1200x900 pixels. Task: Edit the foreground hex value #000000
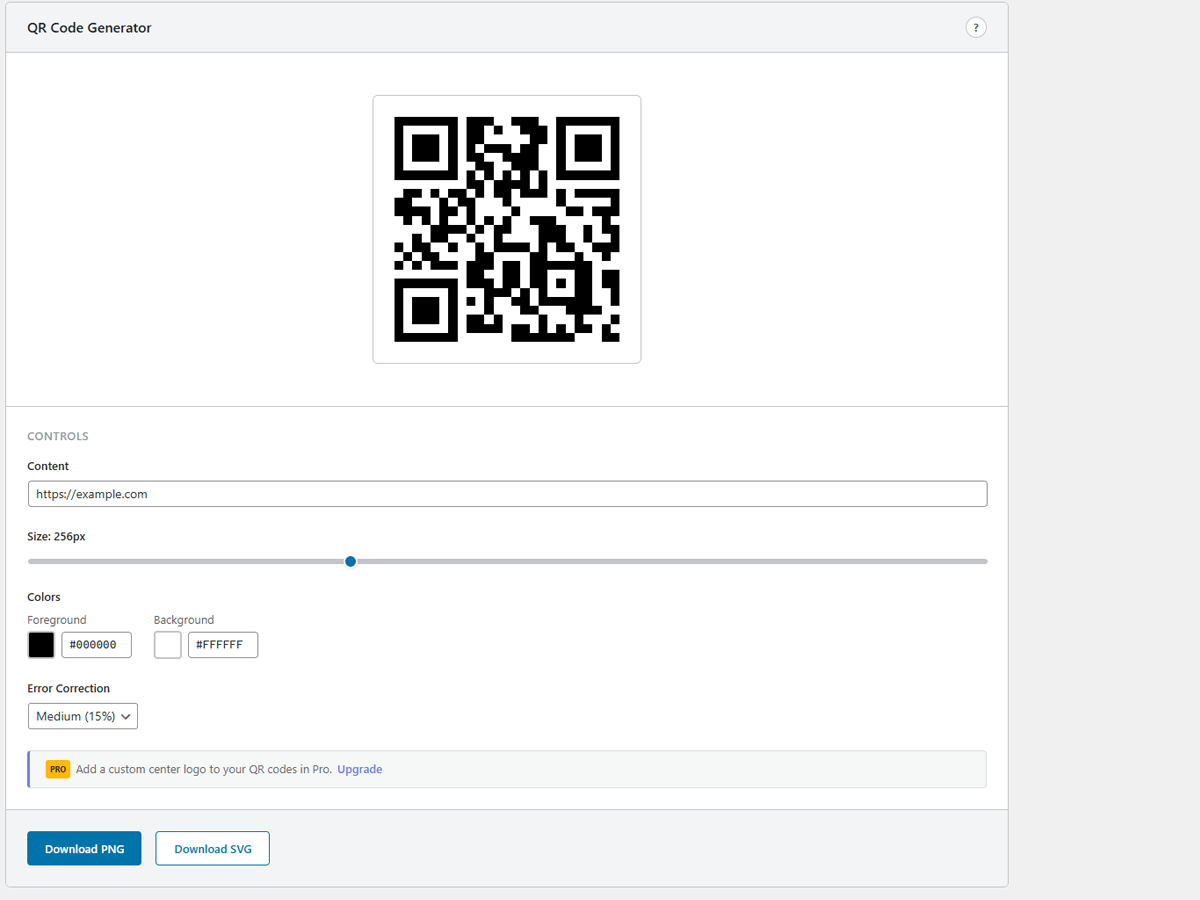(x=96, y=644)
